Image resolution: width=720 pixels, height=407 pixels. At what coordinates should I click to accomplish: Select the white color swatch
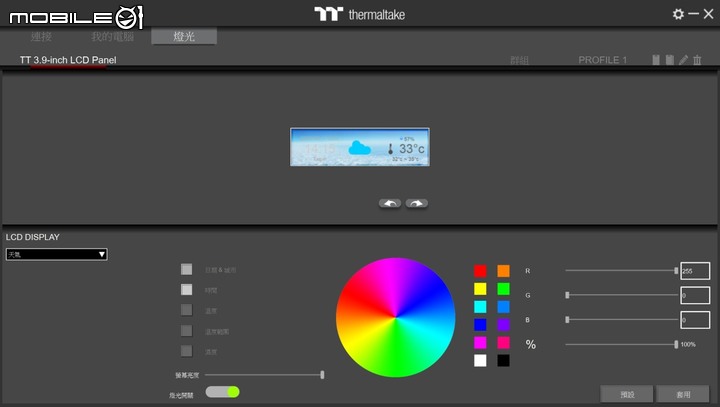pos(480,360)
